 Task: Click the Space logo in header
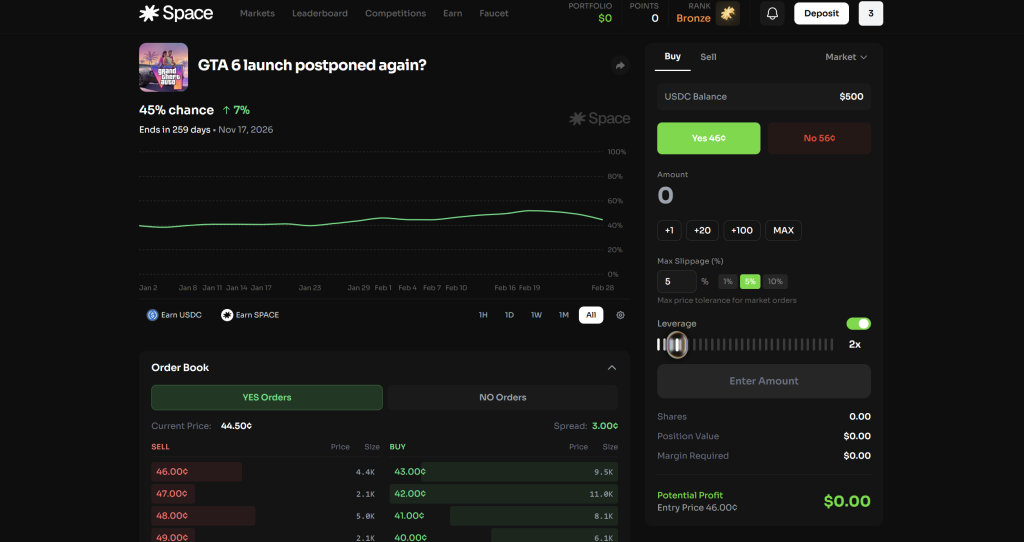[x=176, y=14]
